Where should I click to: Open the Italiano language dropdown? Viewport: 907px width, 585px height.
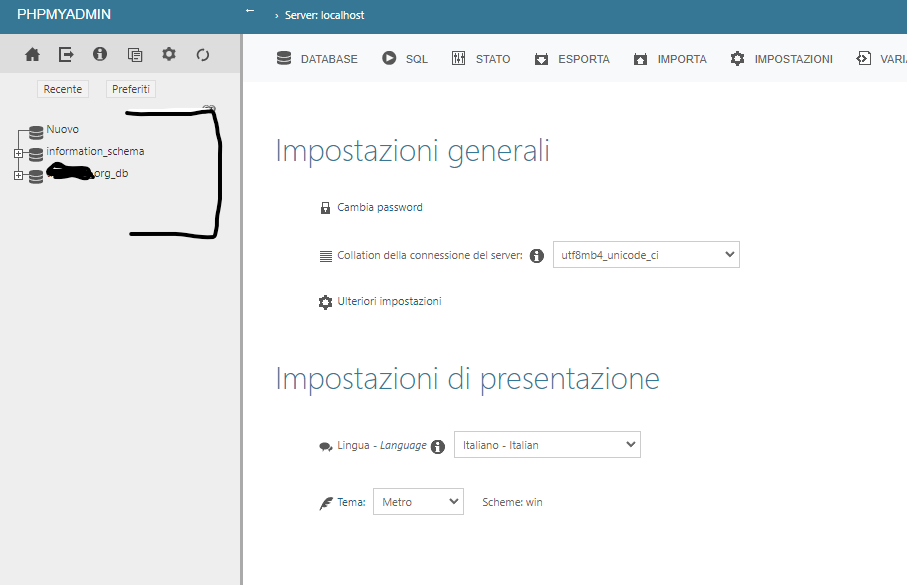tap(547, 445)
